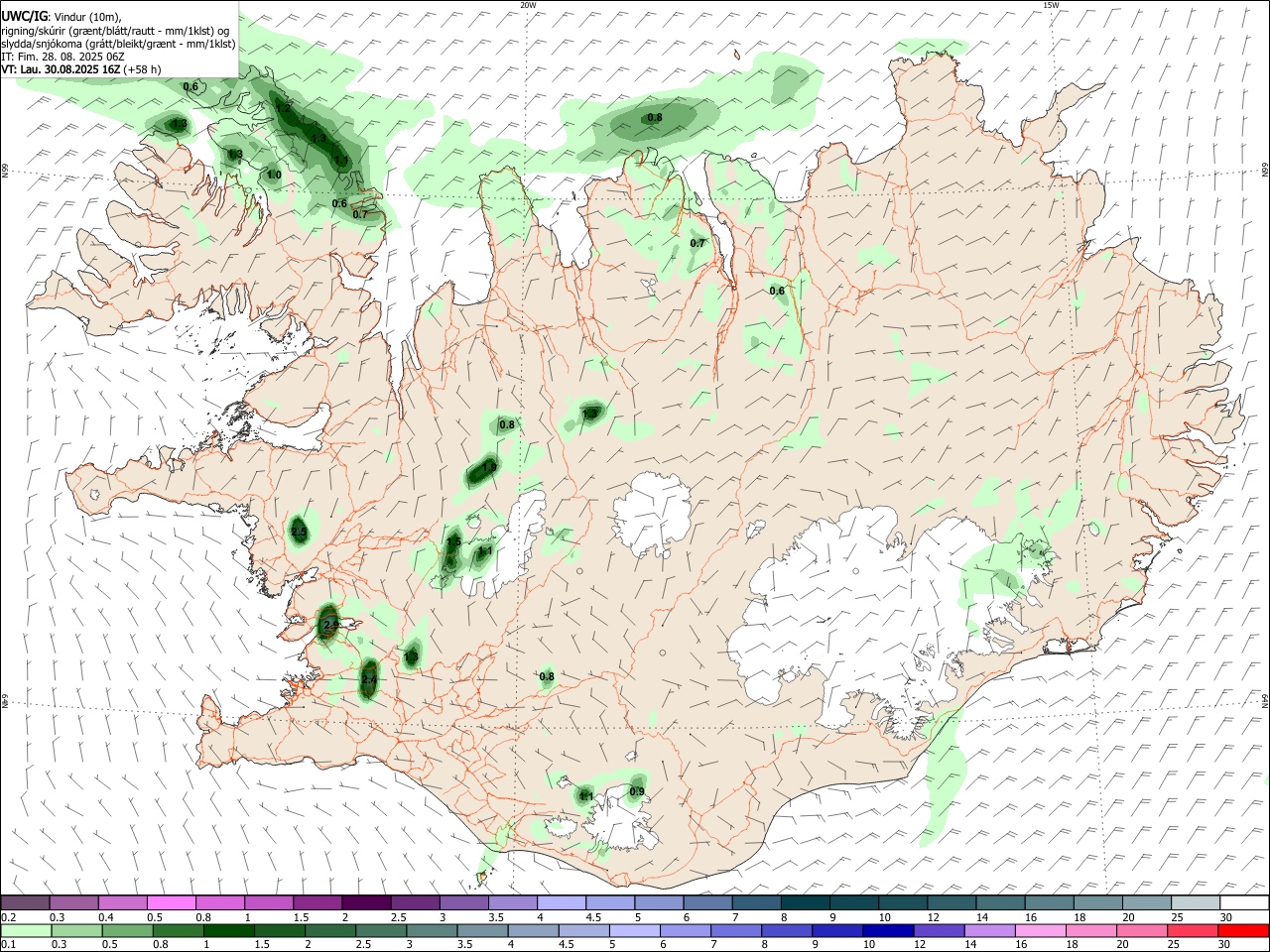Click the '1.2' precipitation value on the map
This screenshot has width=1270, height=952.
(x=283, y=108)
